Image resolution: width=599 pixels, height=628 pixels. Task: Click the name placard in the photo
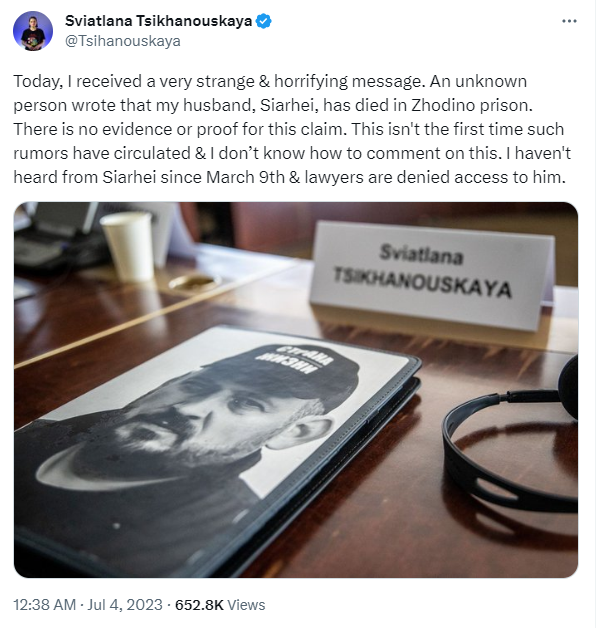tap(432, 276)
